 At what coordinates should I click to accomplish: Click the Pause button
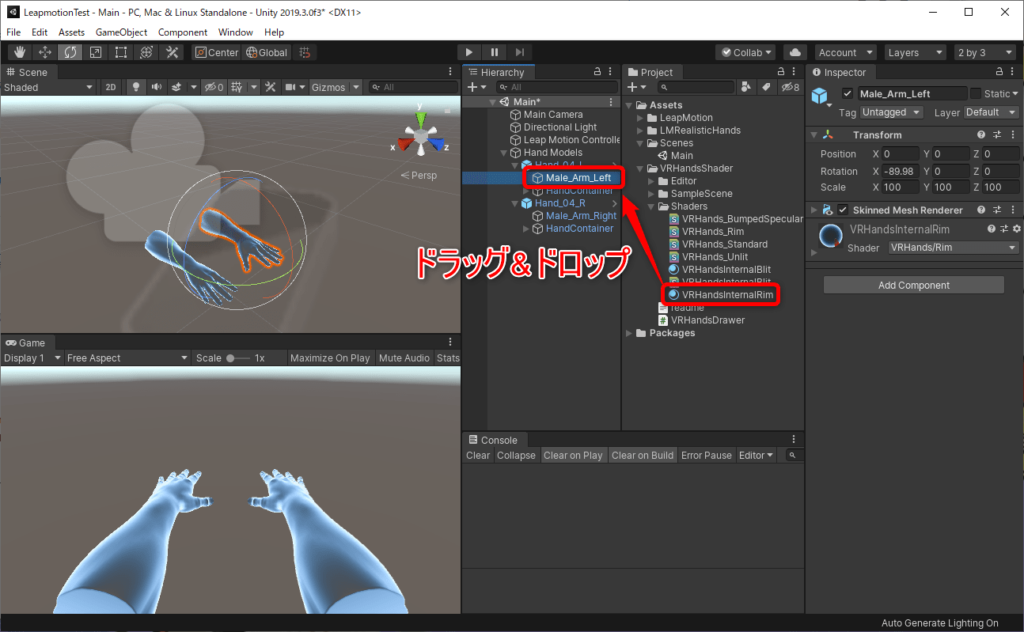tap(494, 52)
